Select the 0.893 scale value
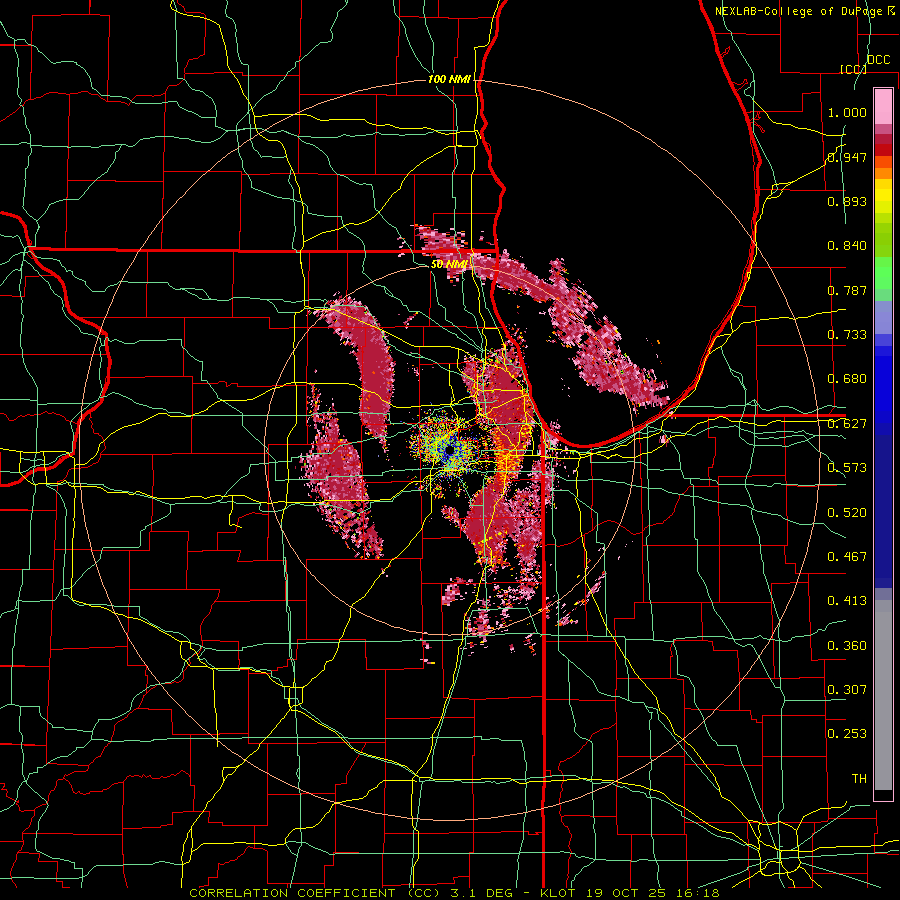Screen dimensions: 900x900 847,201
